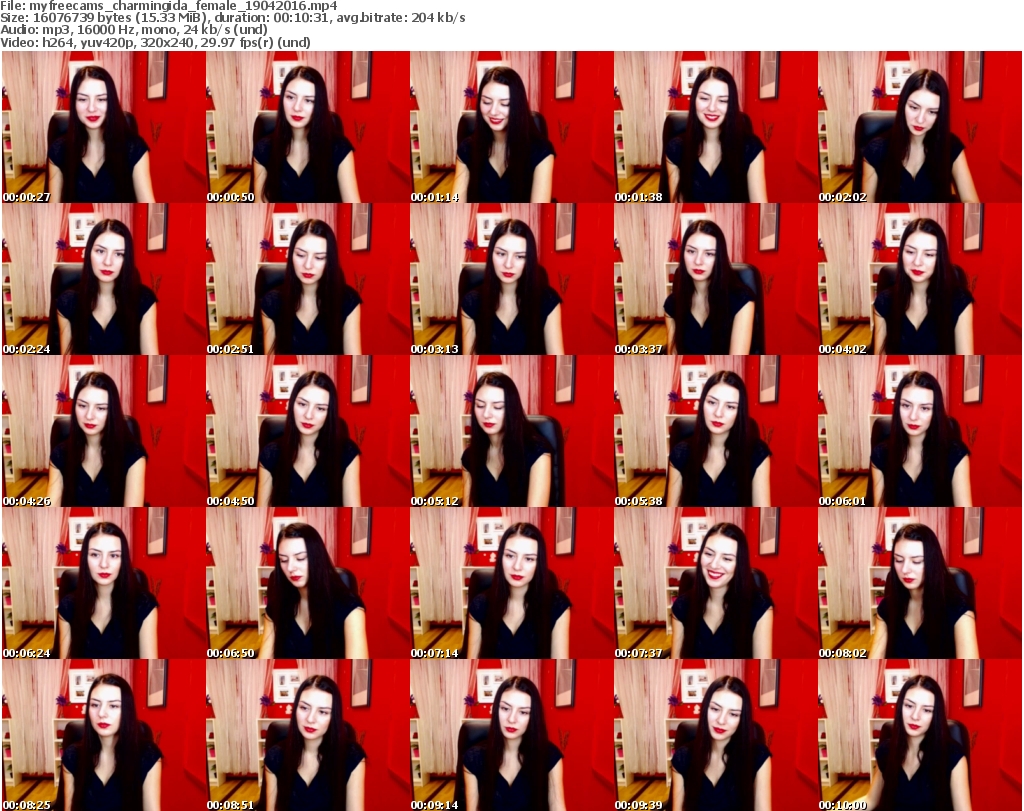The height and width of the screenshot is (811, 1024).
Task: Open the thumbnail stamped 00:02:24
Action: pyautogui.click(x=104, y=279)
